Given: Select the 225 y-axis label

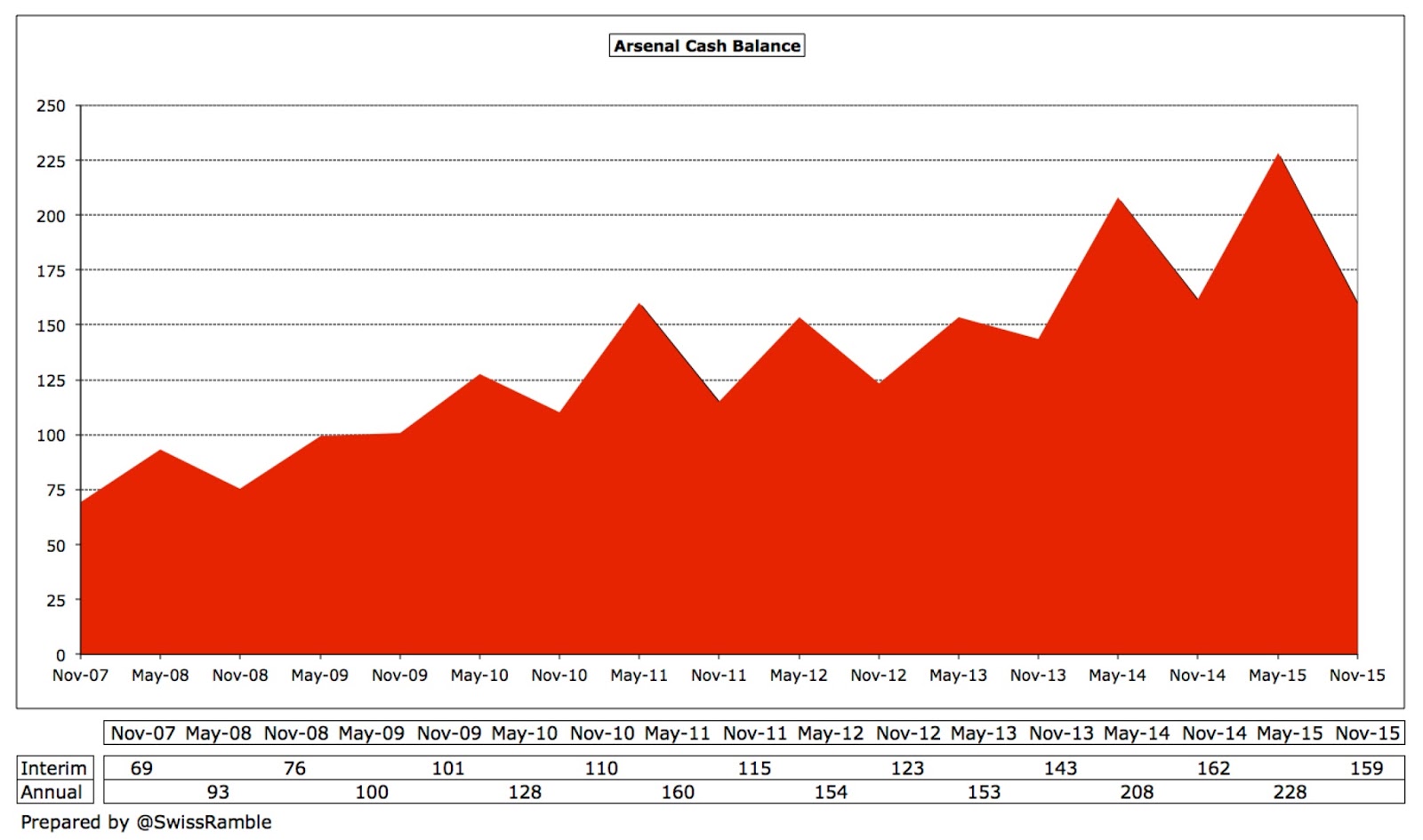Looking at the screenshot, I should pos(51,161).
